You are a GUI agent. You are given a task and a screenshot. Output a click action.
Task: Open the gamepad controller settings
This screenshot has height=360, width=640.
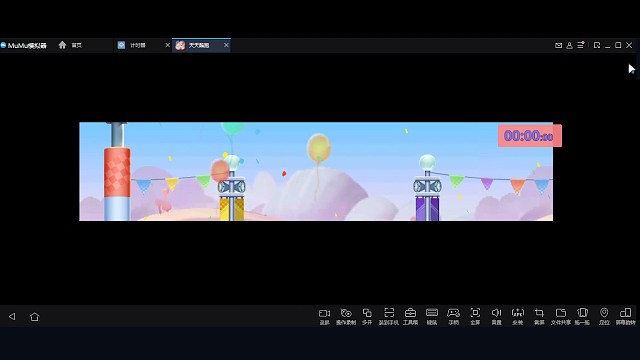pyautogui.click(x=453, y=316)
